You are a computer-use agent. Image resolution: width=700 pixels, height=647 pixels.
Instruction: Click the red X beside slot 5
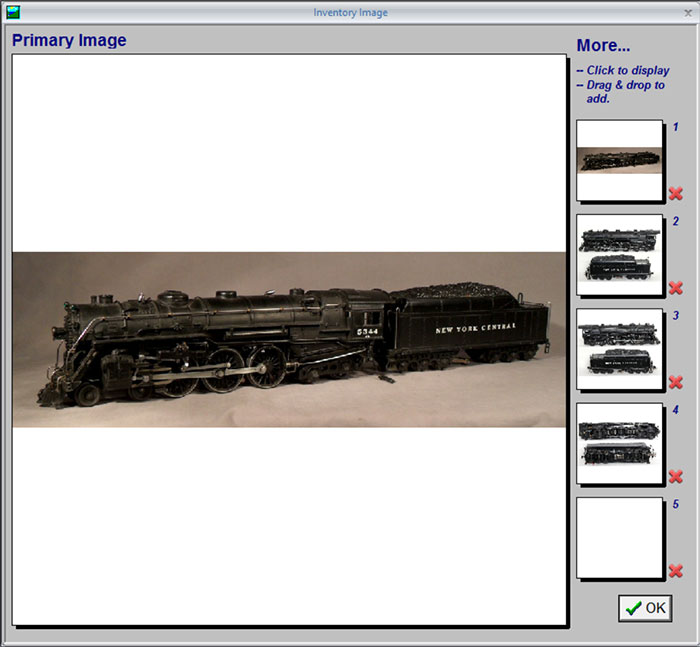[x=675, y=571]
